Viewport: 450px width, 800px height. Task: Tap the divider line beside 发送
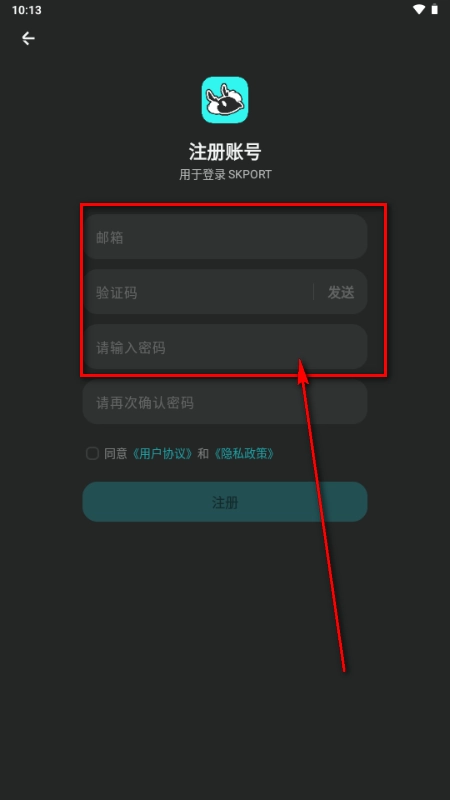coord(313,292)
